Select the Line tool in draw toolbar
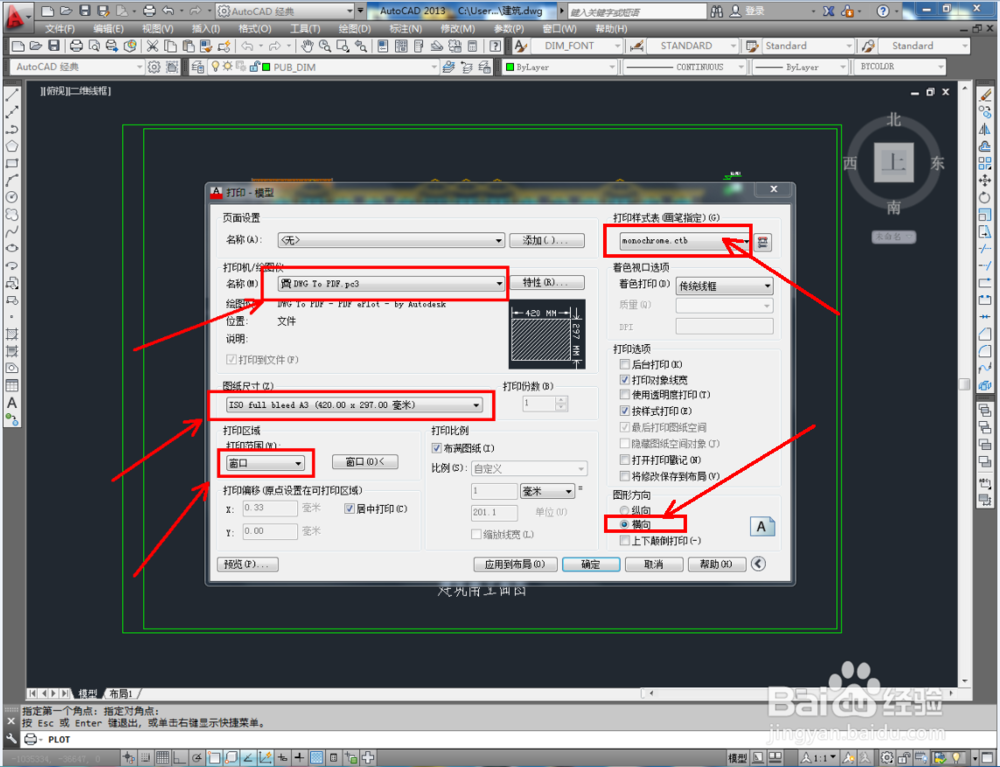This screenshot has height=767, width=1000. click(x=11, y=95)
